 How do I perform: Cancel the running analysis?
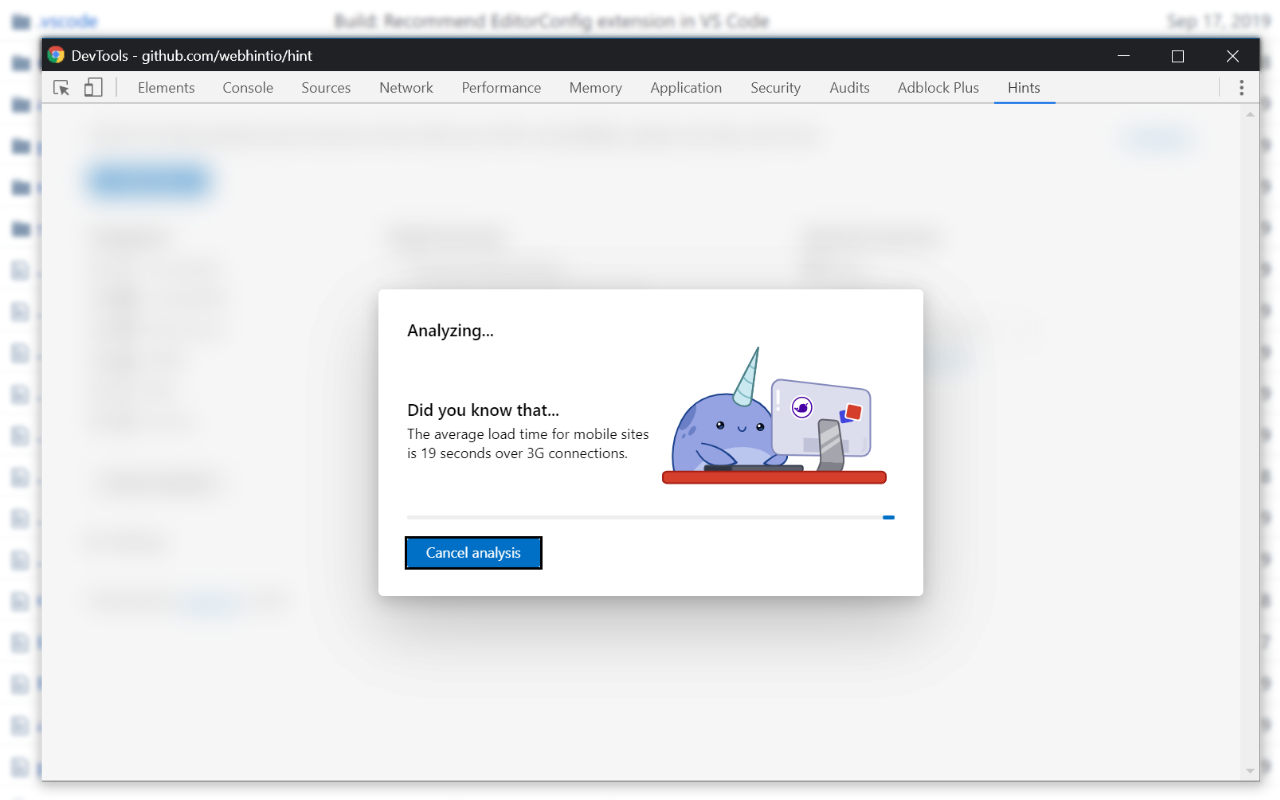tap(473, 552)
